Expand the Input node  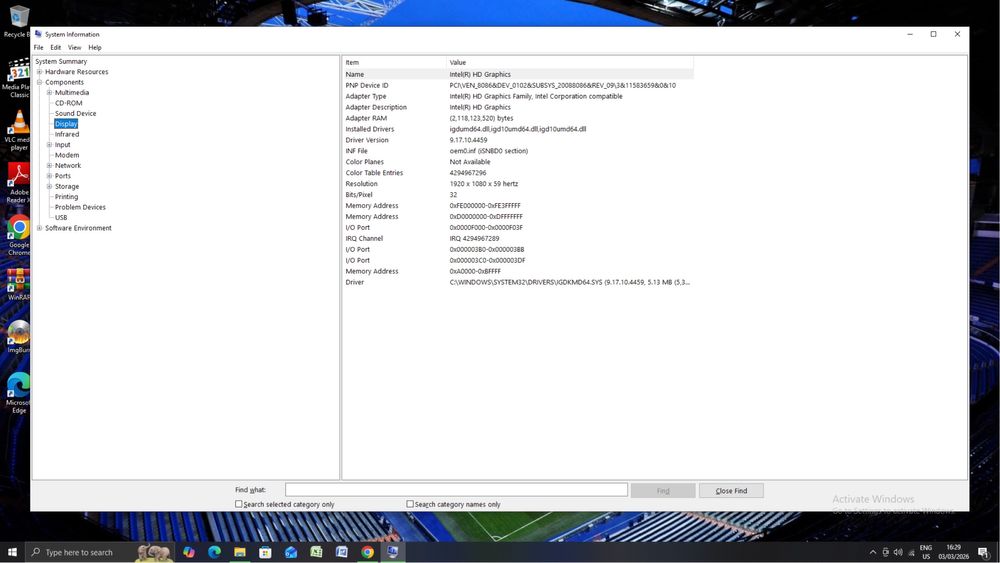point(49,145)
